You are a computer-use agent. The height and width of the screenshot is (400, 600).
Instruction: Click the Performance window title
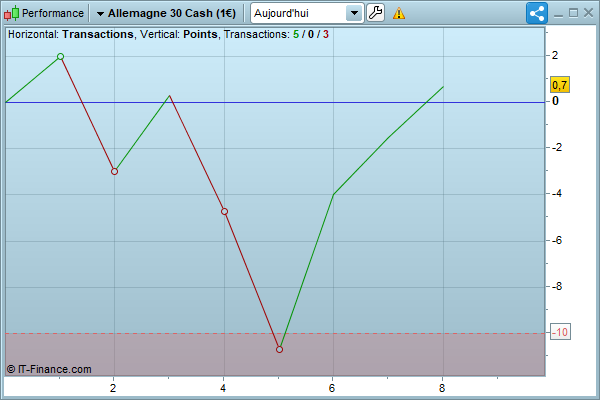(x=53, y=13)
